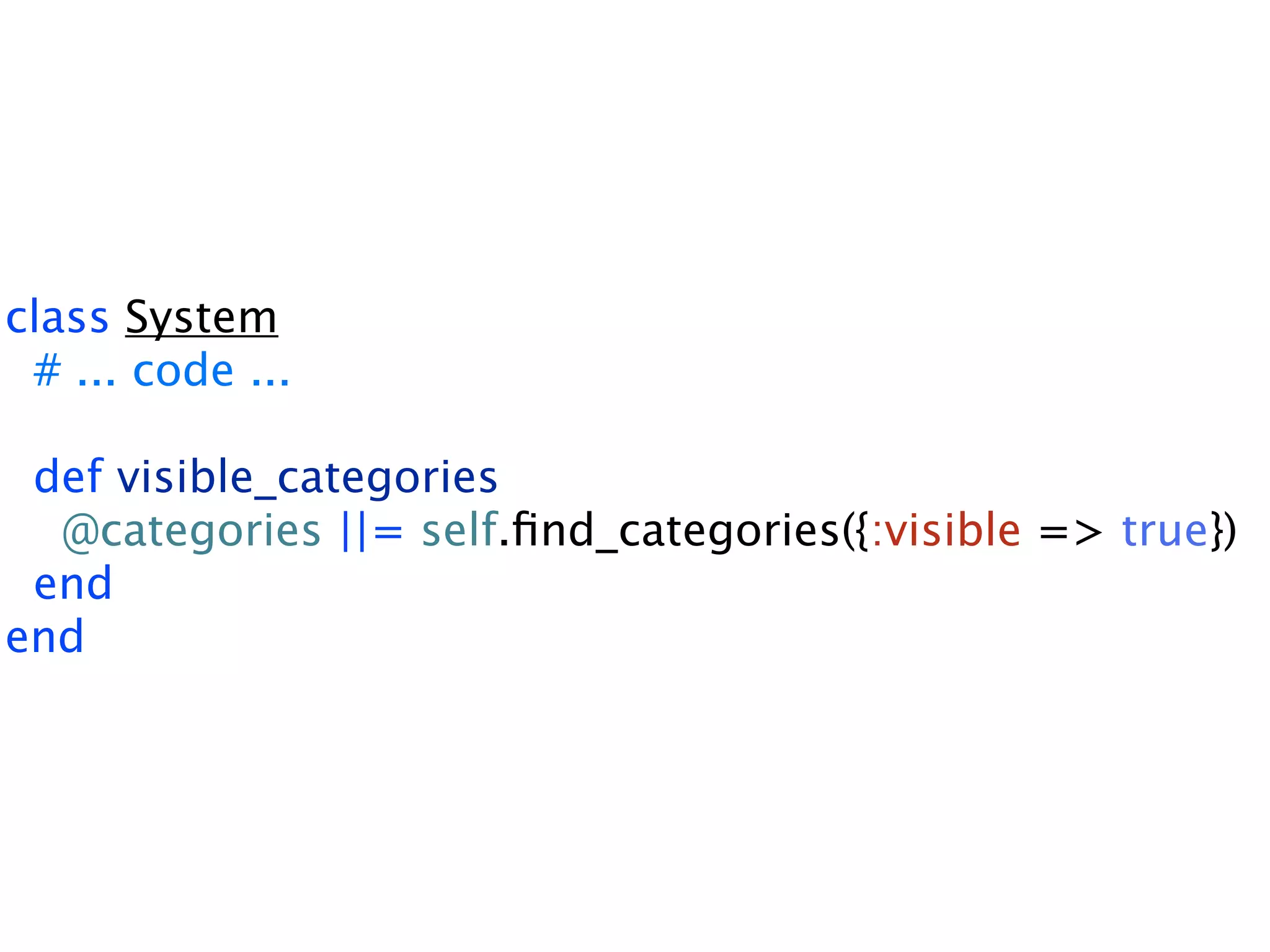Click the closing brace and parenthesis
This screenshot has width=1270, height=952.
click(1223, 531)
